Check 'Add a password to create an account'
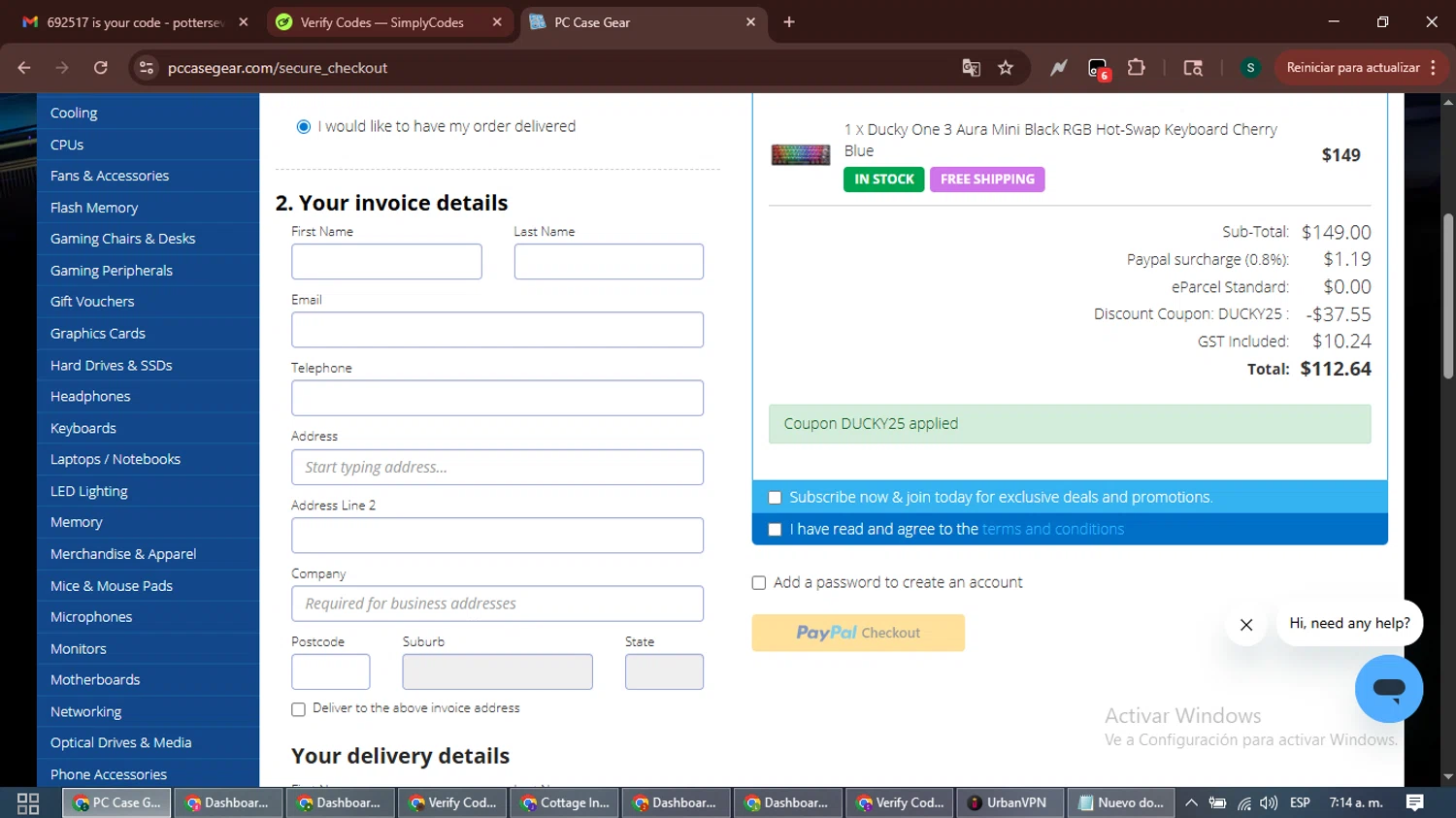 click(x=759, y=583)
